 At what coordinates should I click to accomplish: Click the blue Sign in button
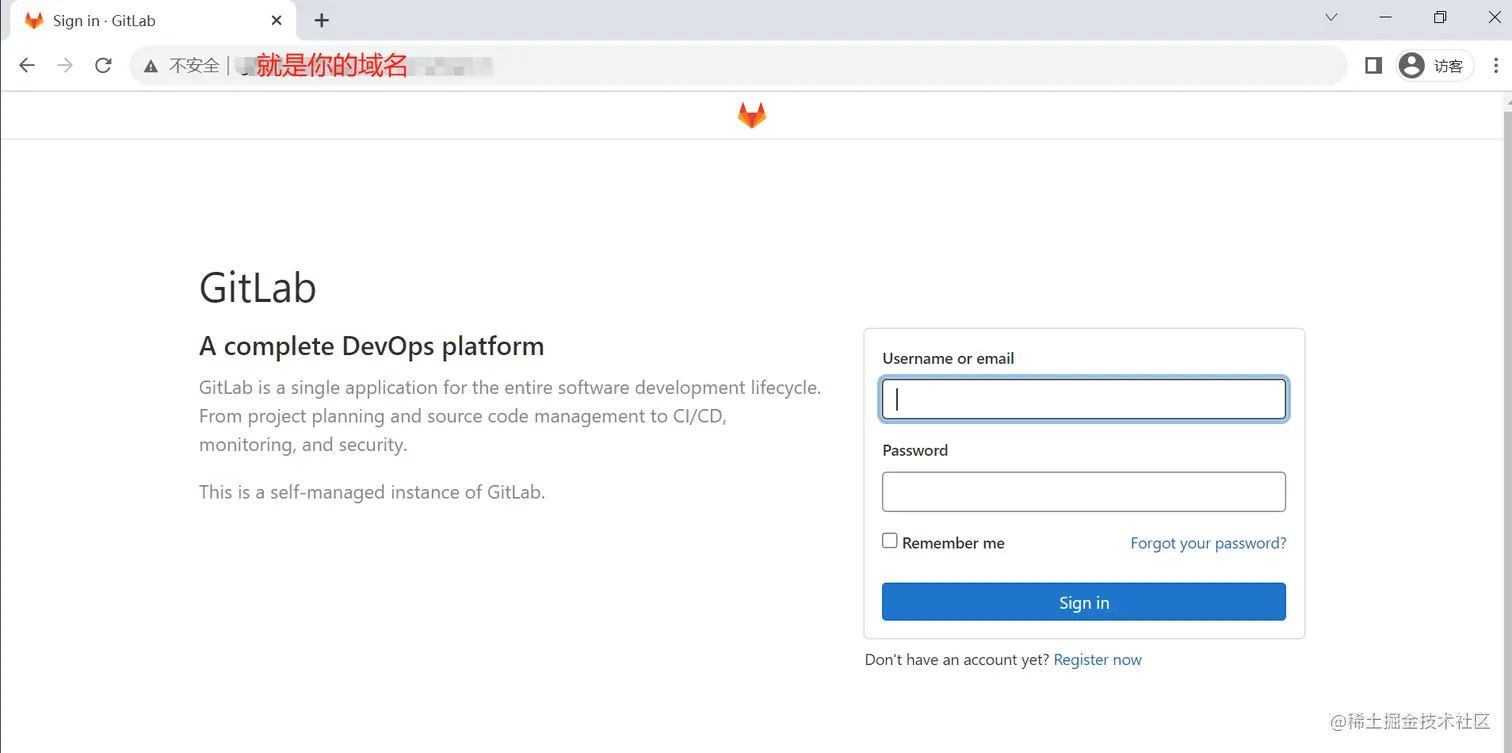(x=1084, y=602)
